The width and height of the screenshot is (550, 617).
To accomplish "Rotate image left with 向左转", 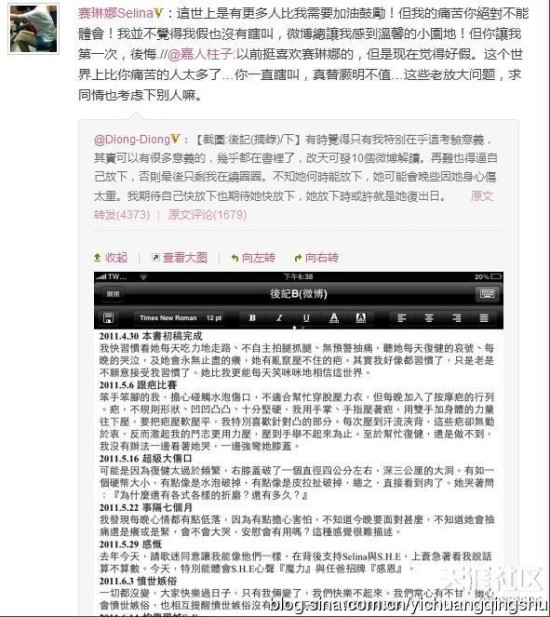I will (x=253, y=258).
